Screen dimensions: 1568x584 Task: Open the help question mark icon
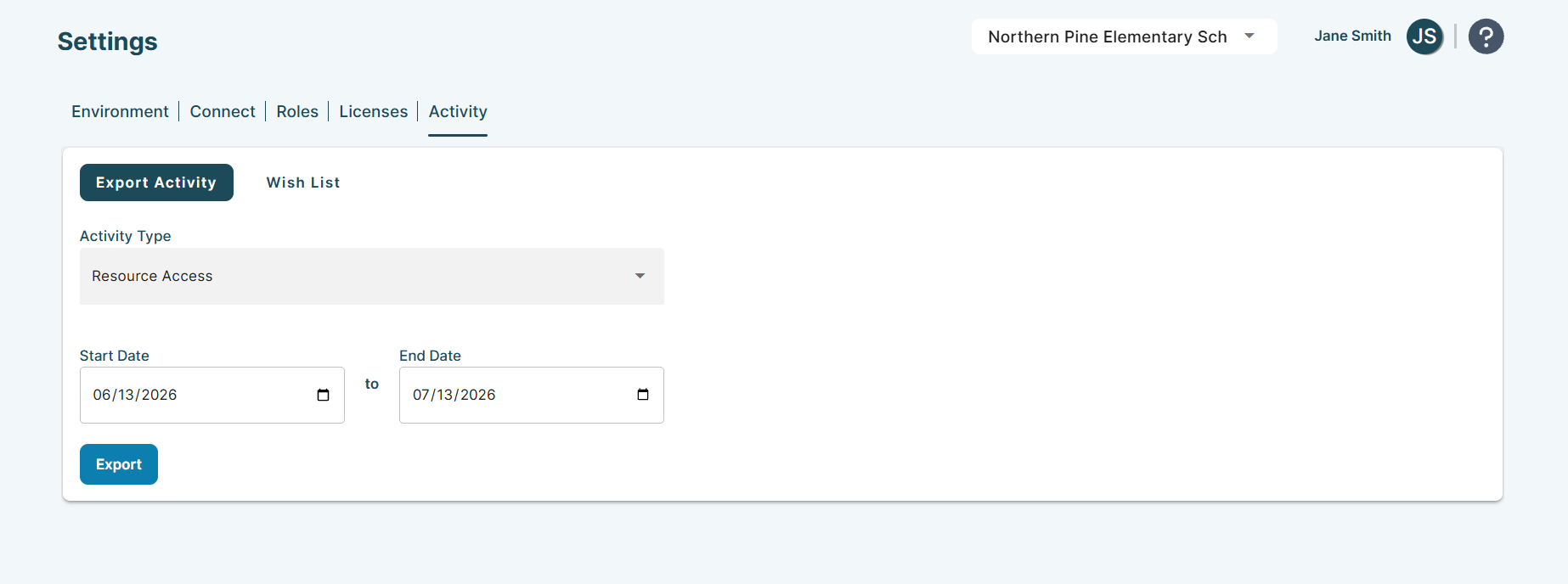click(1486, 36)
